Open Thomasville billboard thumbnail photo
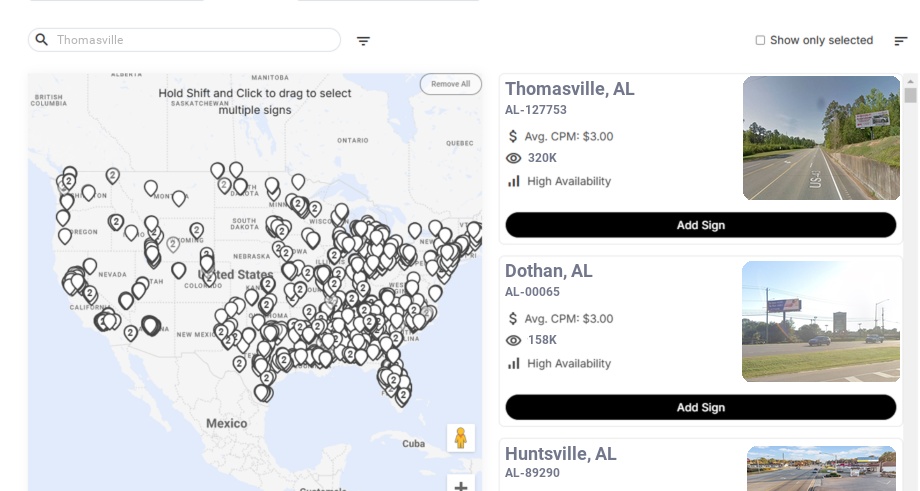Image resolution: width=920 pixels, height=491 pixels. point(821,138)
